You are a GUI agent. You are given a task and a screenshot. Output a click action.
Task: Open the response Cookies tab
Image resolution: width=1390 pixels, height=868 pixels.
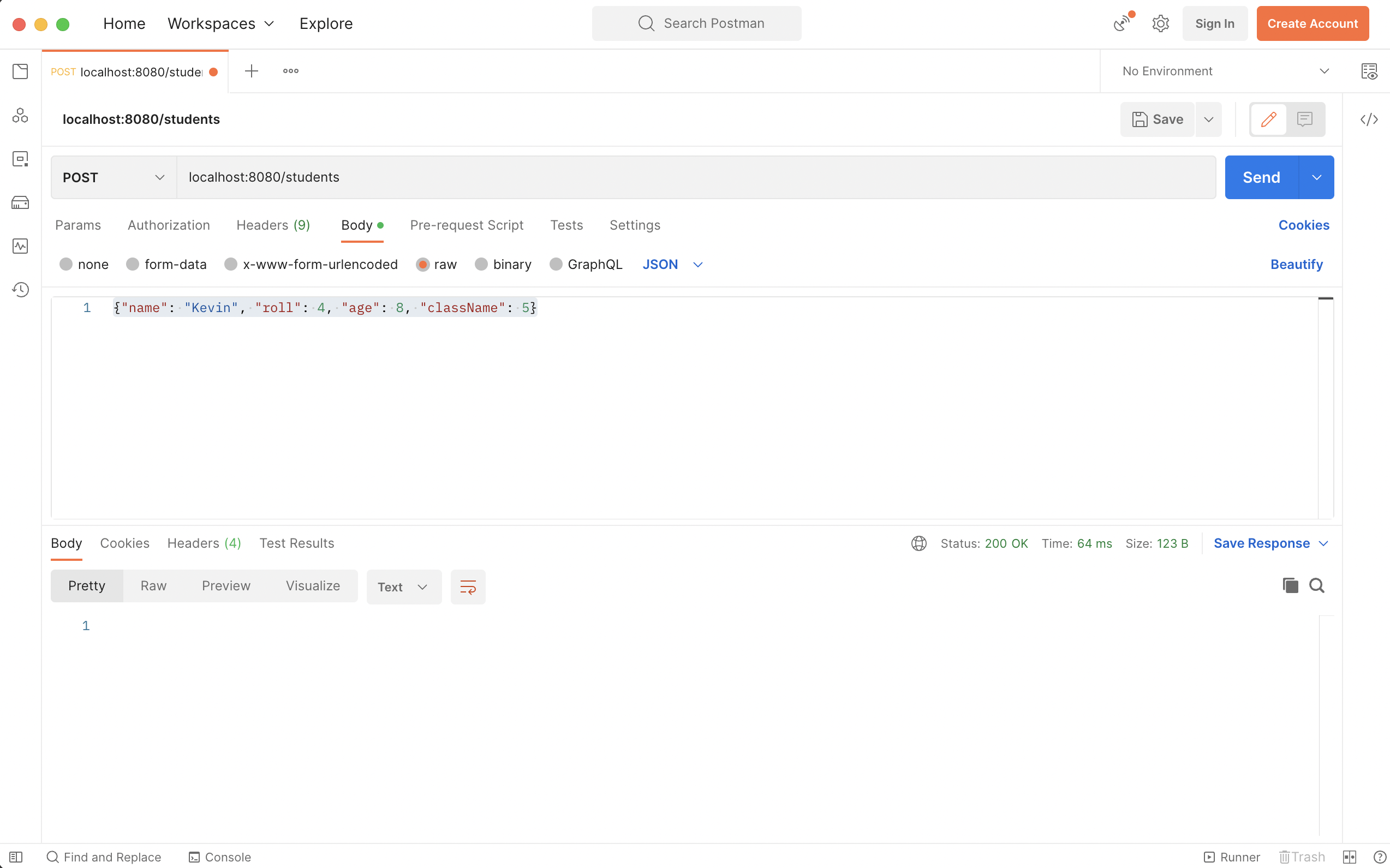click(124, 542)
